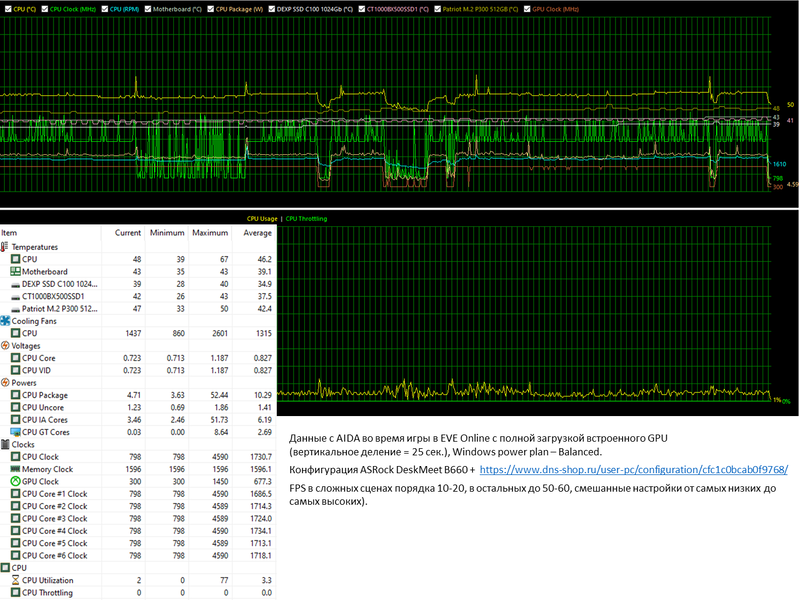
Task: Toggle the Motherboard (°C) graph checkbox
Action: (148, 9)
